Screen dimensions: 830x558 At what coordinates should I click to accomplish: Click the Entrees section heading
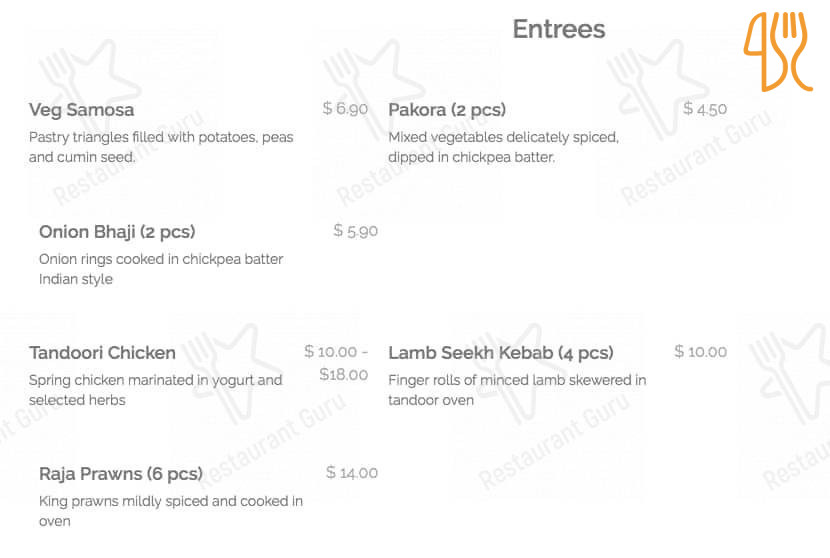(559, 29)
